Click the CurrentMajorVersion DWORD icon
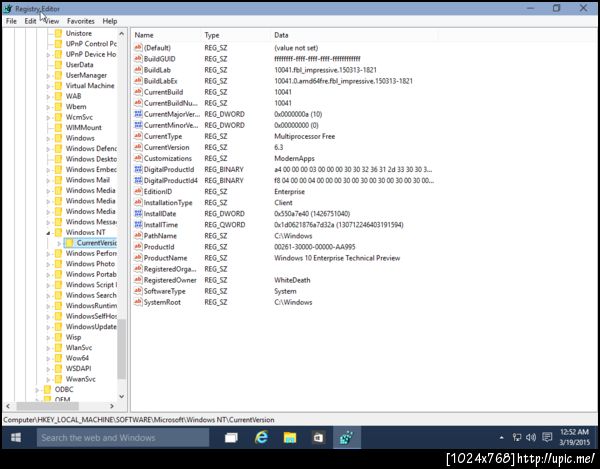This screenshot has height=469, width=600. pos(138,114)
